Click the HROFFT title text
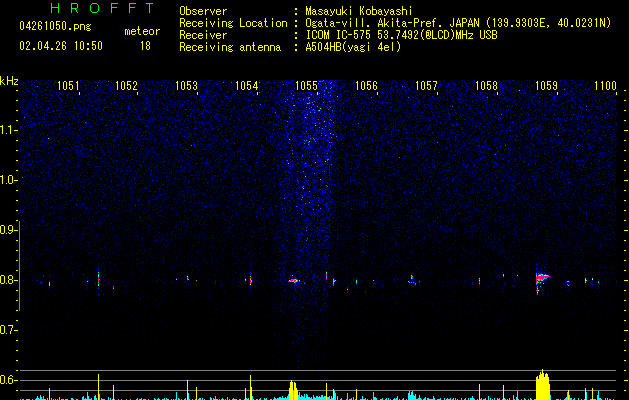The image size is (629, 400). 102,8
